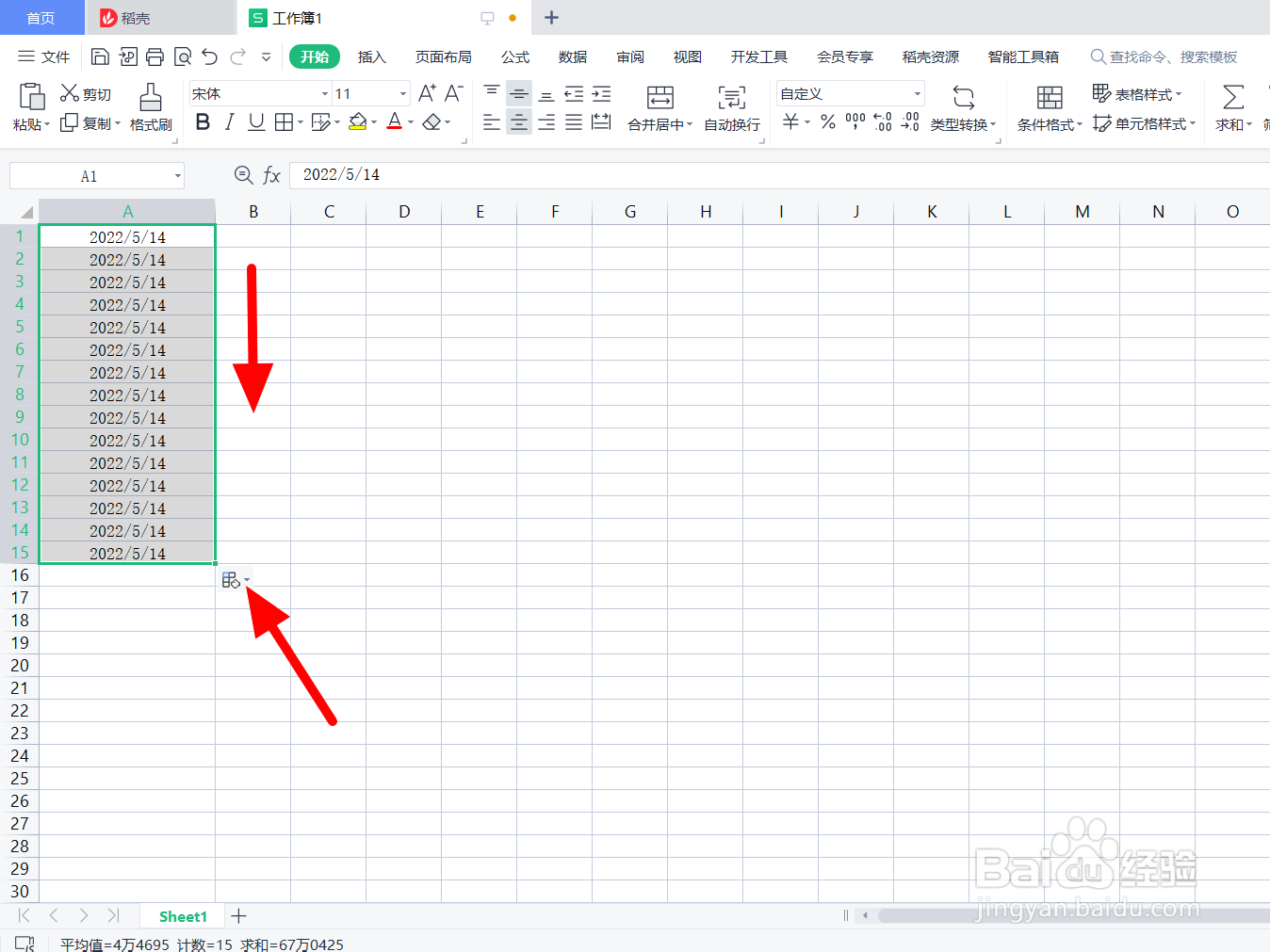Select the column A header
Viewport: 1270px width, 952px height.
127,212
